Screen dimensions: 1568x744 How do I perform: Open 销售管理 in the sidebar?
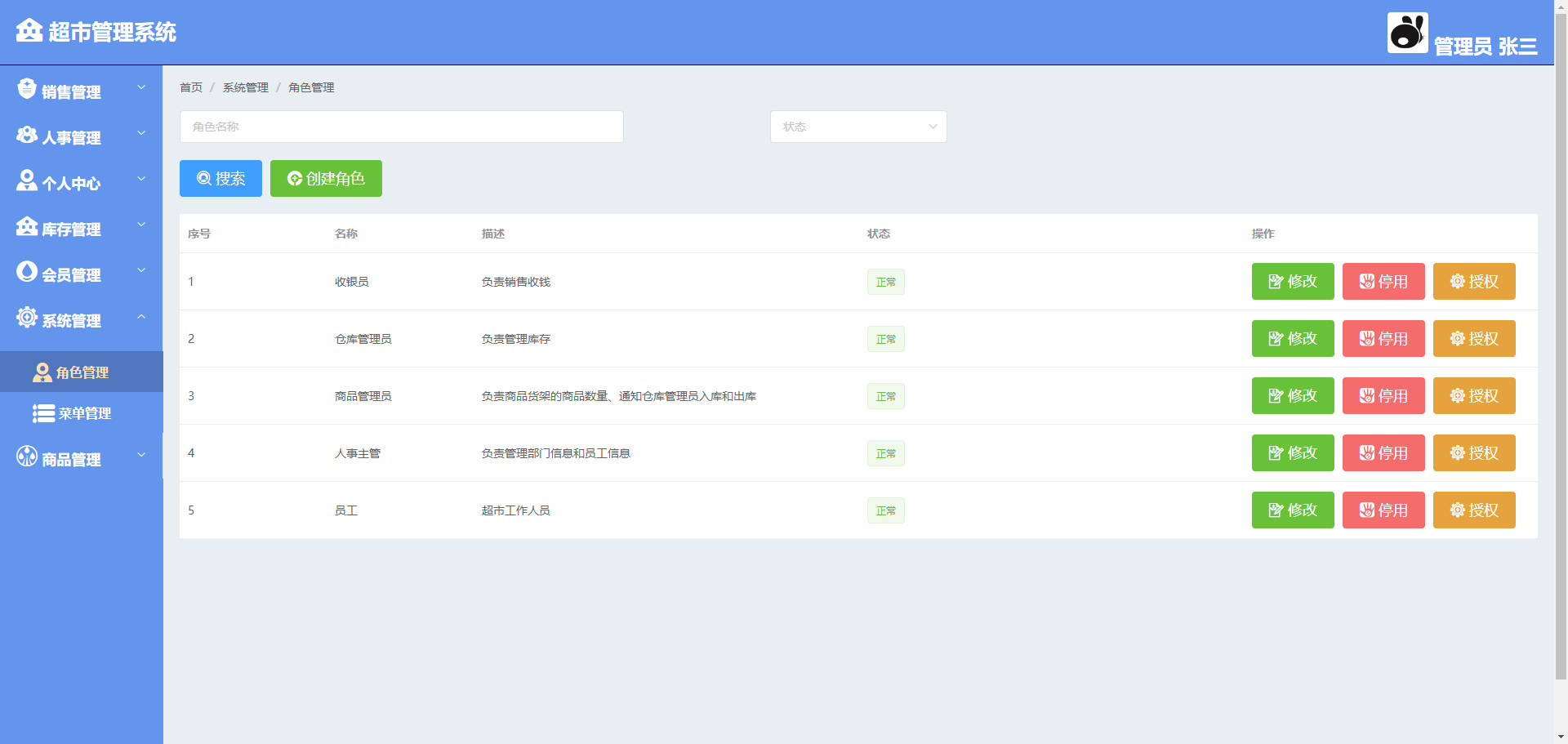pyautogui.click(x=82, y=89)
